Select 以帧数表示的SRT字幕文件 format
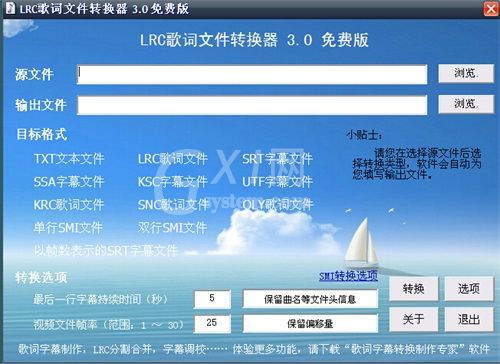Screen dimensions: 500x364 105,251
